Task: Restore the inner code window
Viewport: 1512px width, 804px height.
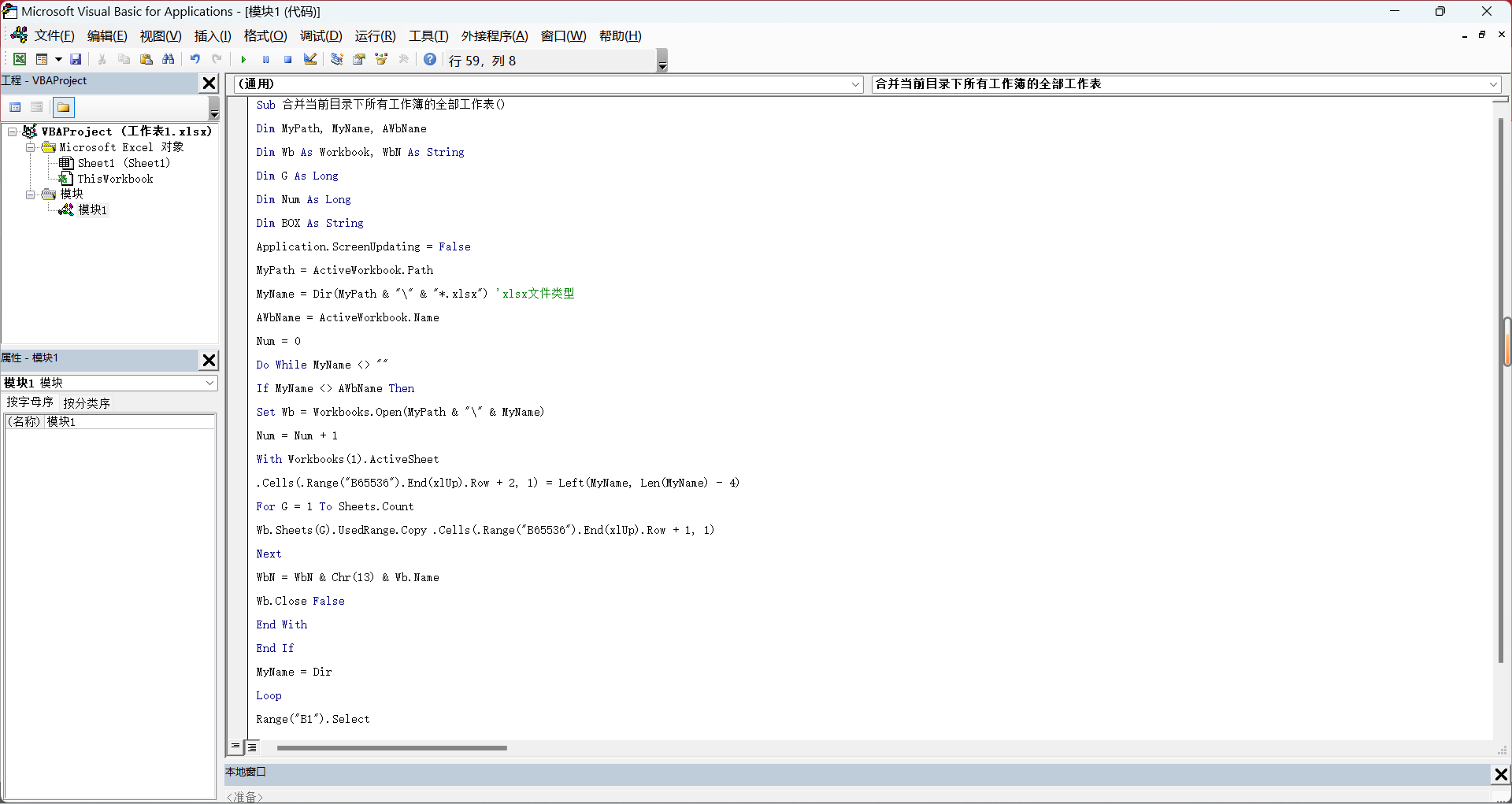Action: coord(1482,35)
